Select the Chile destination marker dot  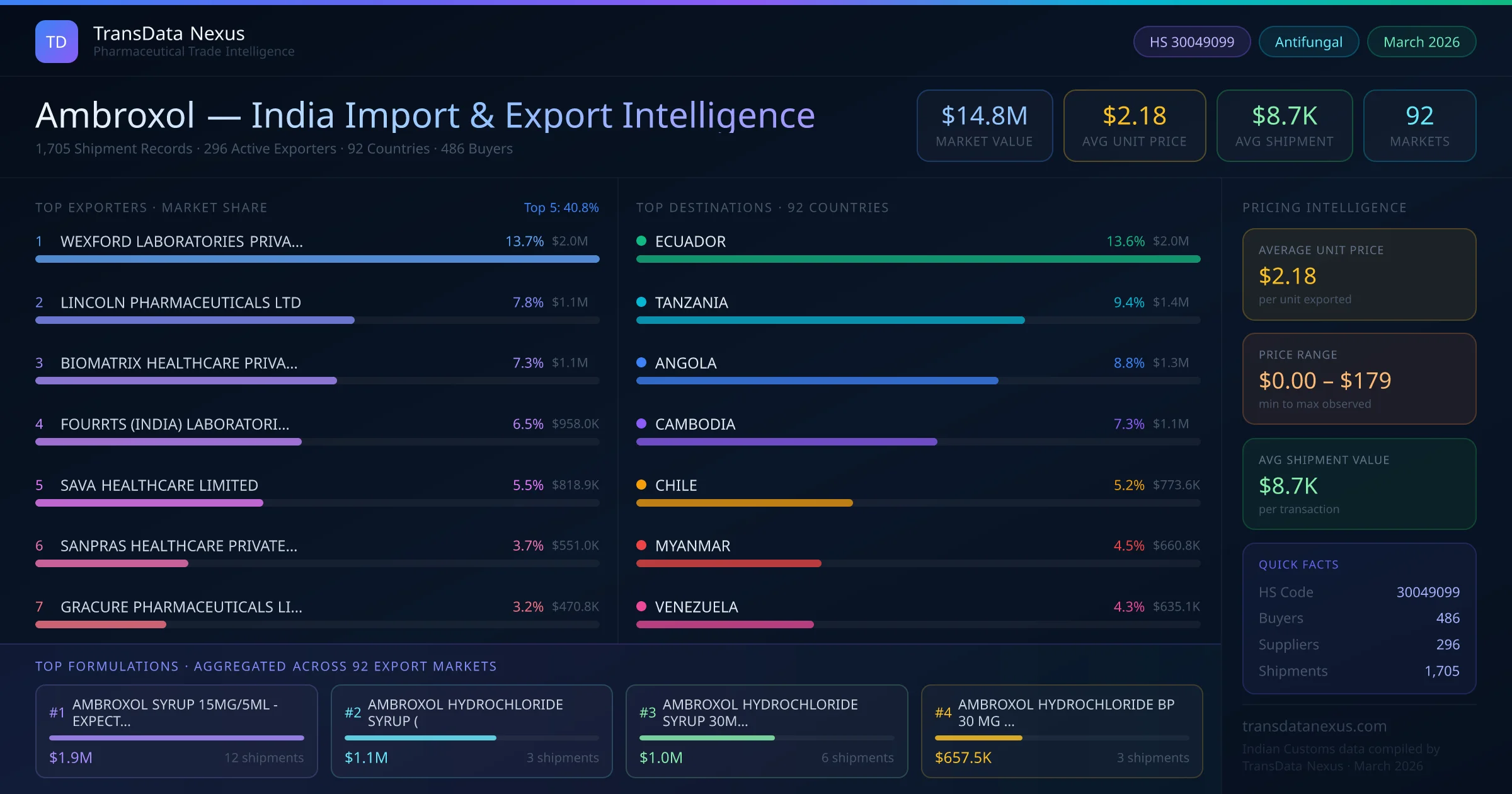(x=641, y=485)
